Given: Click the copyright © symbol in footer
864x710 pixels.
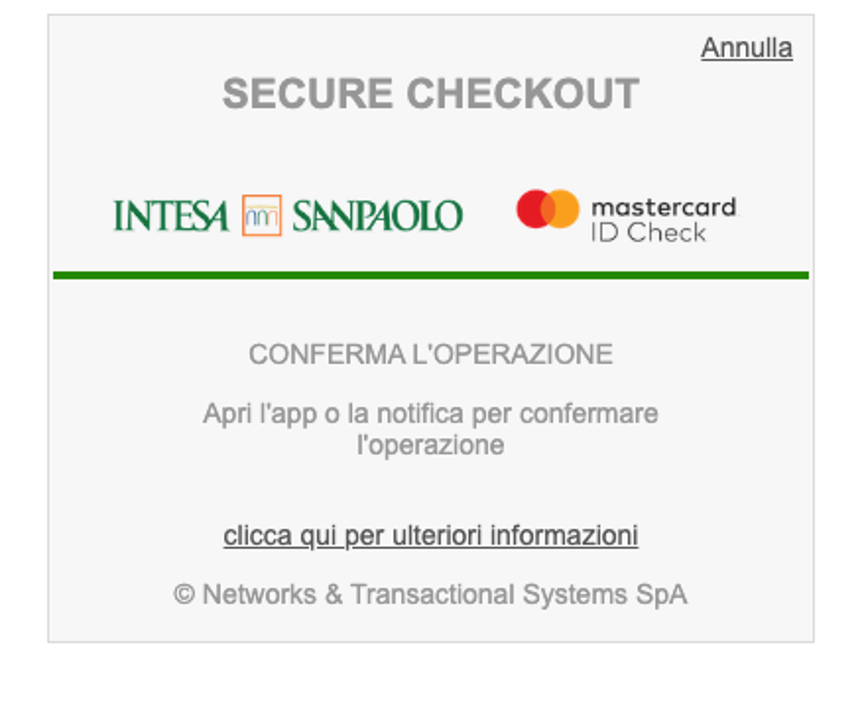Looking at the screenshot, I should tap(184, 595).
